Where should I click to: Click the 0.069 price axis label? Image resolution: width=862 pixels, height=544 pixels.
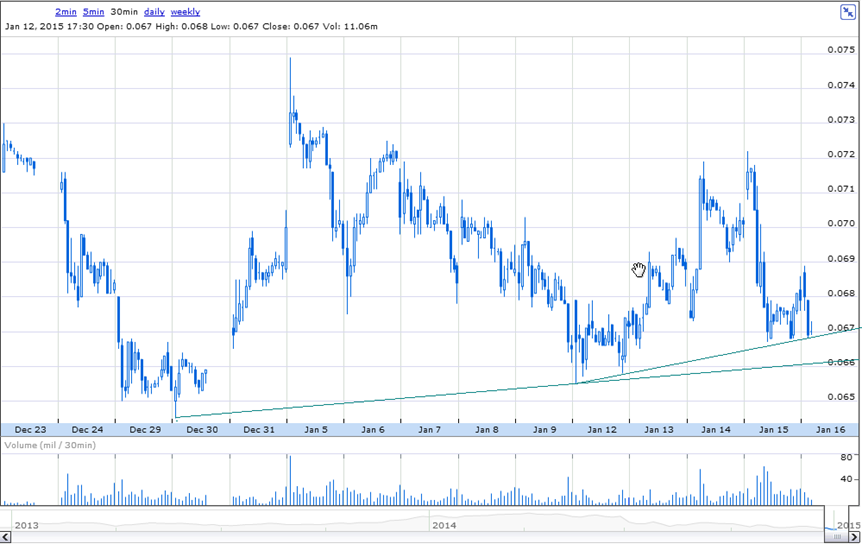(x=841, y=259)
